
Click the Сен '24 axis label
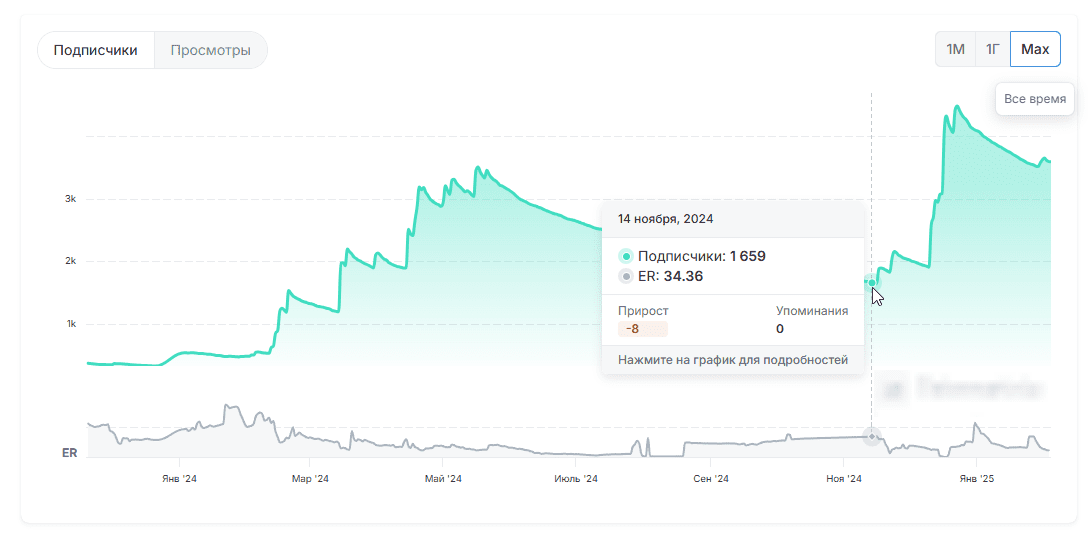click(710, 479)
